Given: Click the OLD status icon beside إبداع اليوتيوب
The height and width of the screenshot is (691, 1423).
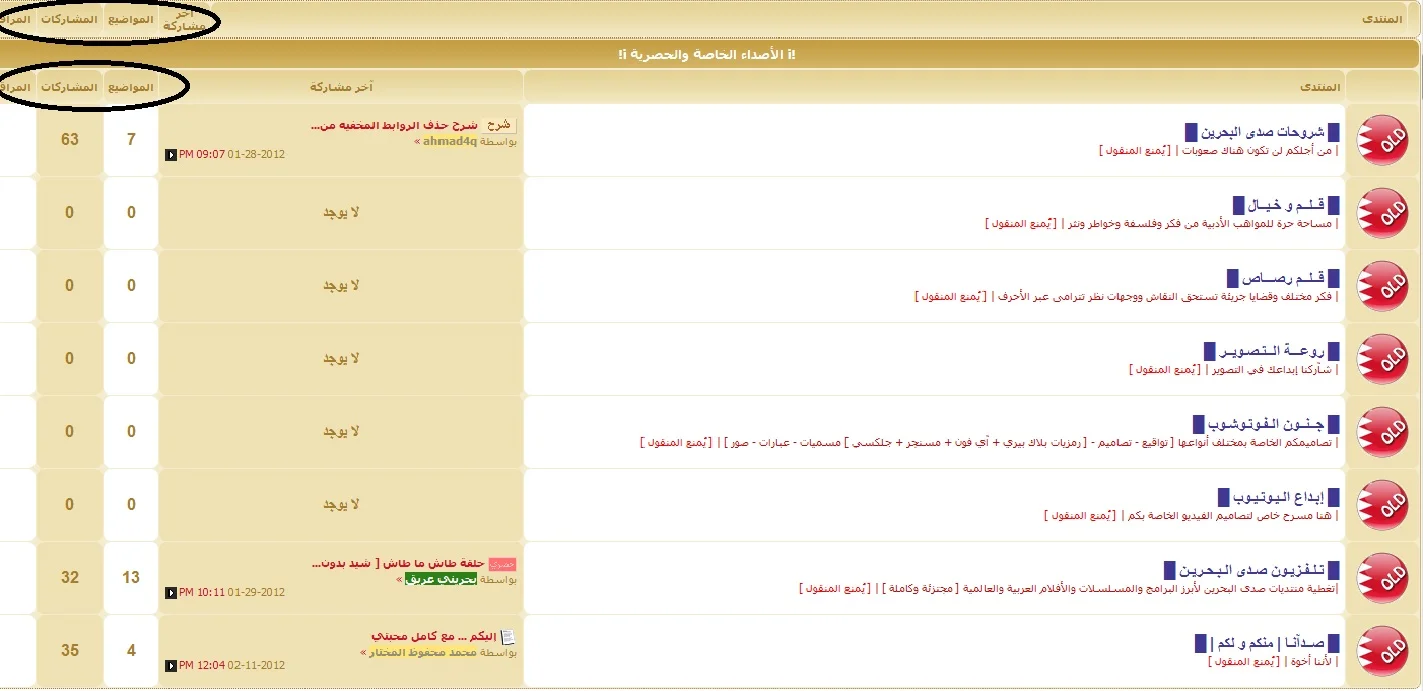Looking at the screenshot, I should click(1382, 505).
